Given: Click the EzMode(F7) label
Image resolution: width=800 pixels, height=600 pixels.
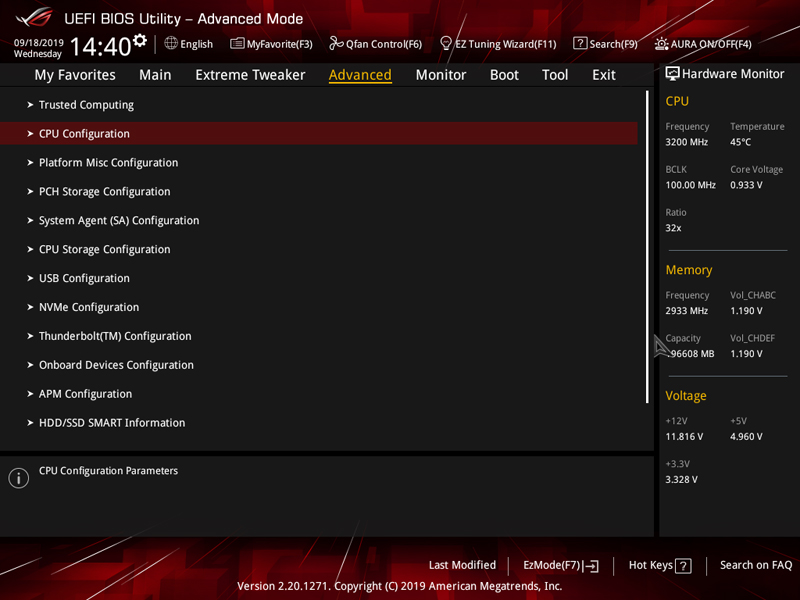Looking at the screenshot, I should tap(552, 565).
